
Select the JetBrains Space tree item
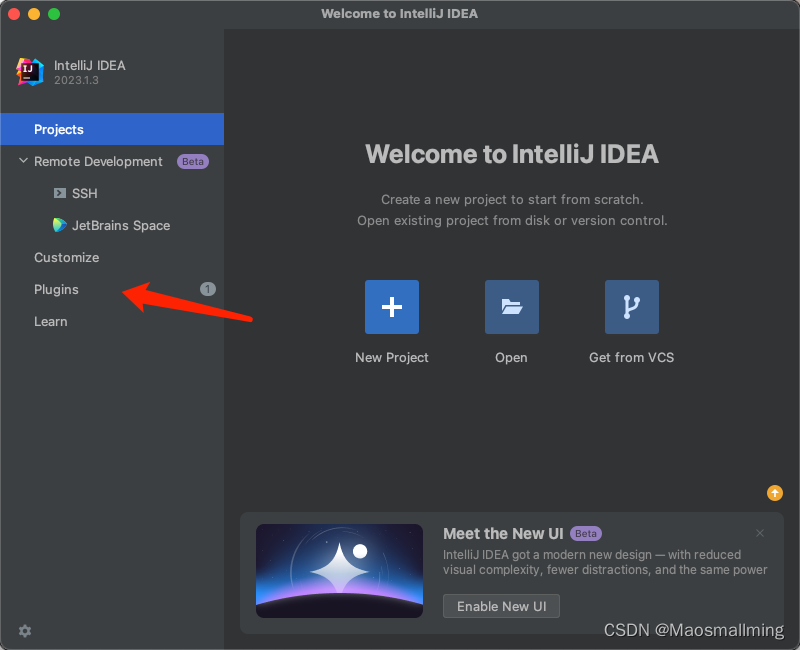coord(112,225)
